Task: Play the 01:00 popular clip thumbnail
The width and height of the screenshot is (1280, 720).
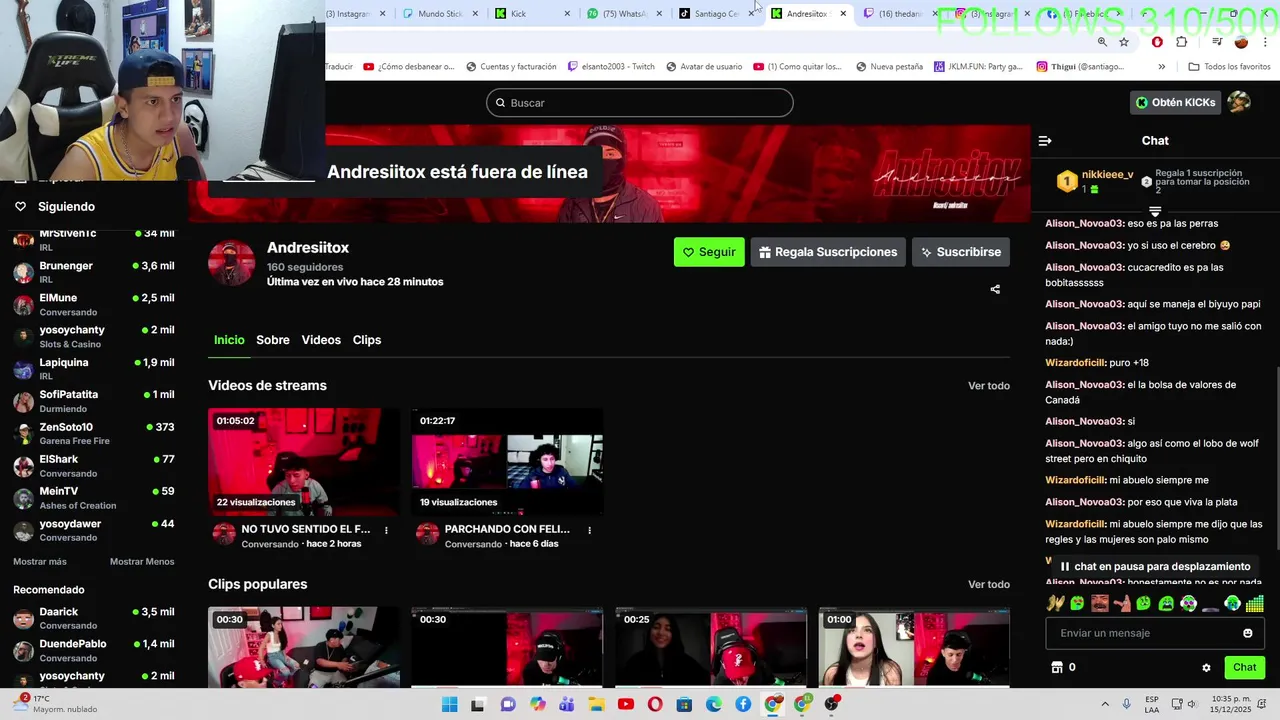Action: 914,647
